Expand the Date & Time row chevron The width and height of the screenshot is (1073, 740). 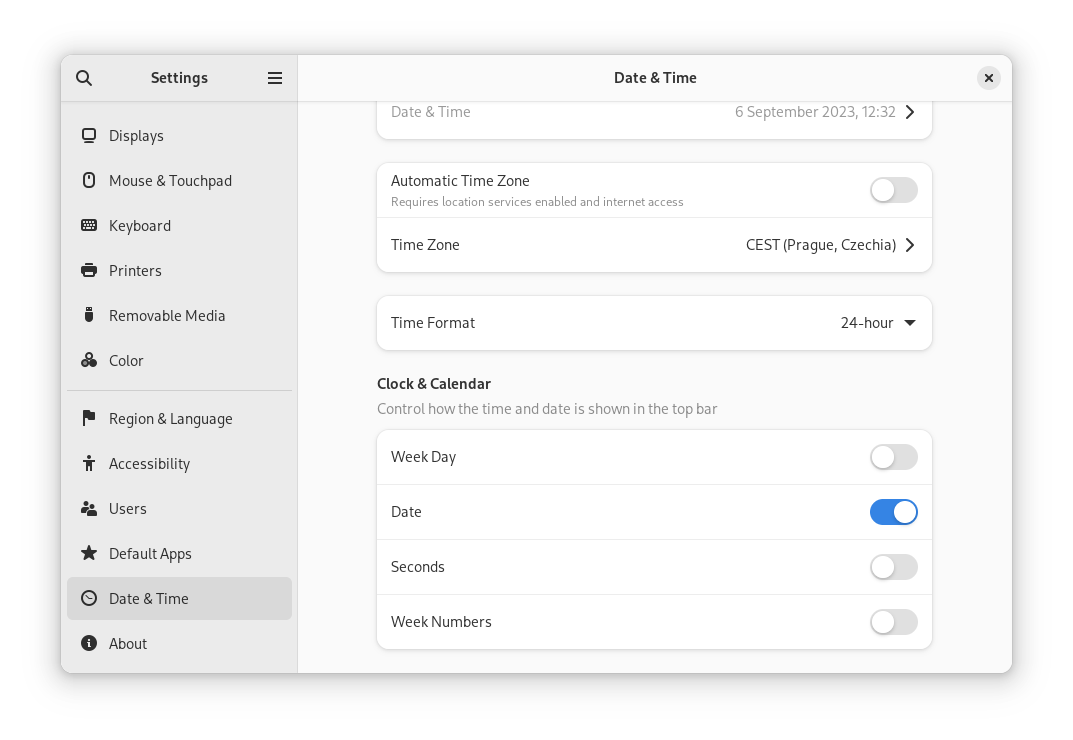(x=910, y=112)
